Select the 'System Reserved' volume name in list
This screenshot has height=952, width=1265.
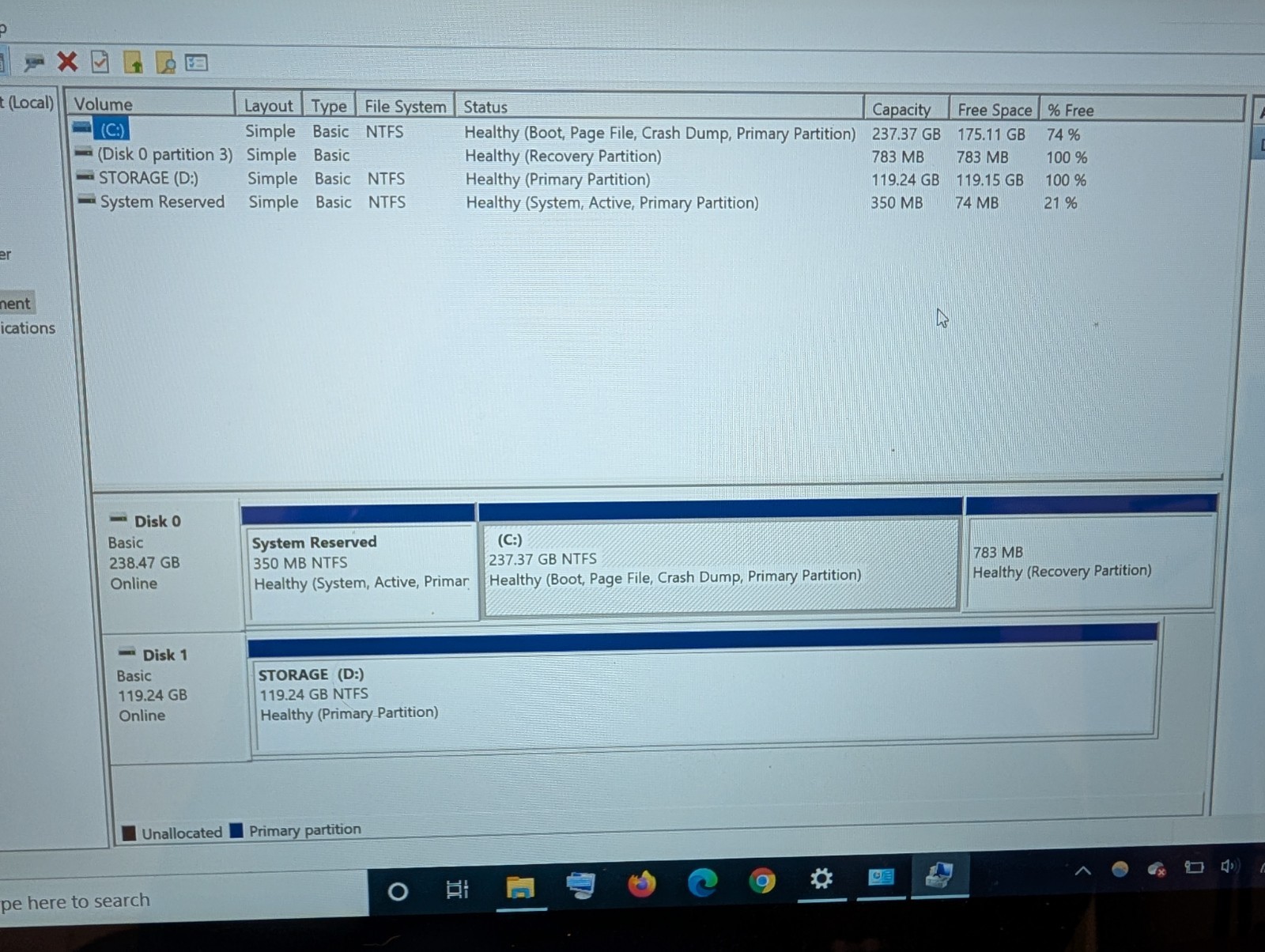tap(163, 202)
